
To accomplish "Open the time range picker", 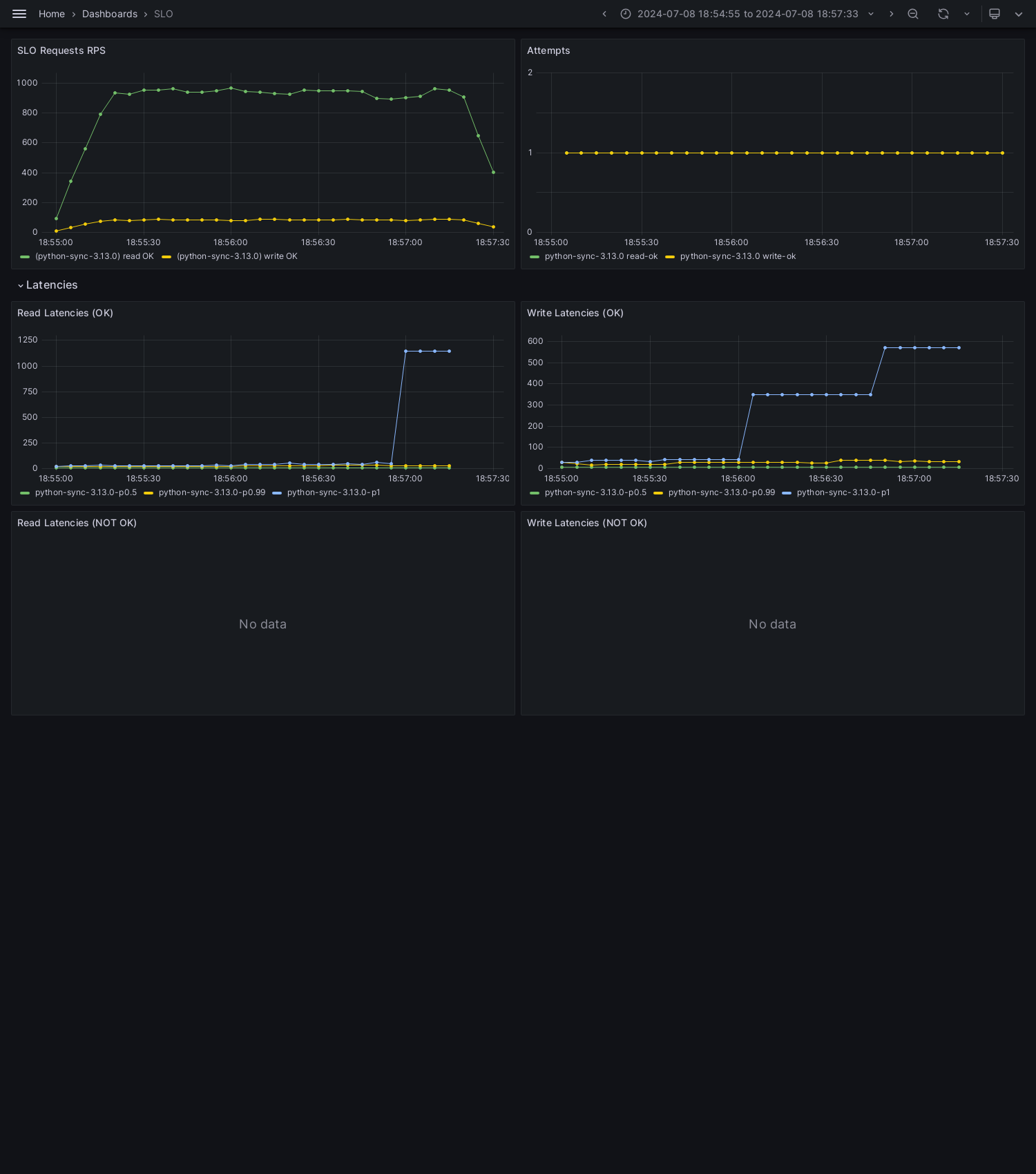I will [x=747, y=14].
